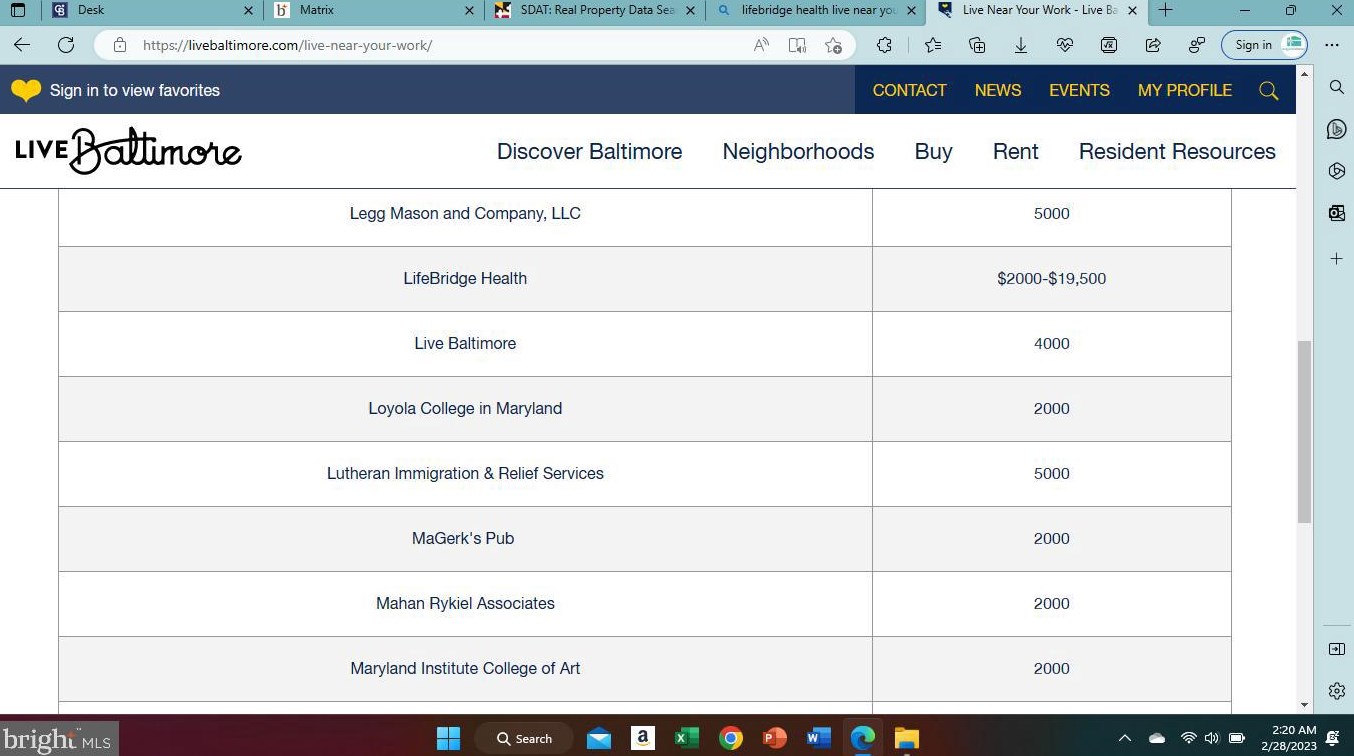The height and width of the screenshot is (756, 1354).
Task: Open the EVENTS page
Action: point(1079,90)
